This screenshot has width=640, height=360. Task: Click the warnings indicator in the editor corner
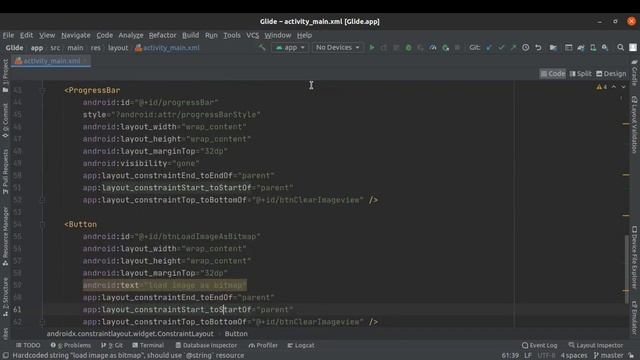pos(602,87)
